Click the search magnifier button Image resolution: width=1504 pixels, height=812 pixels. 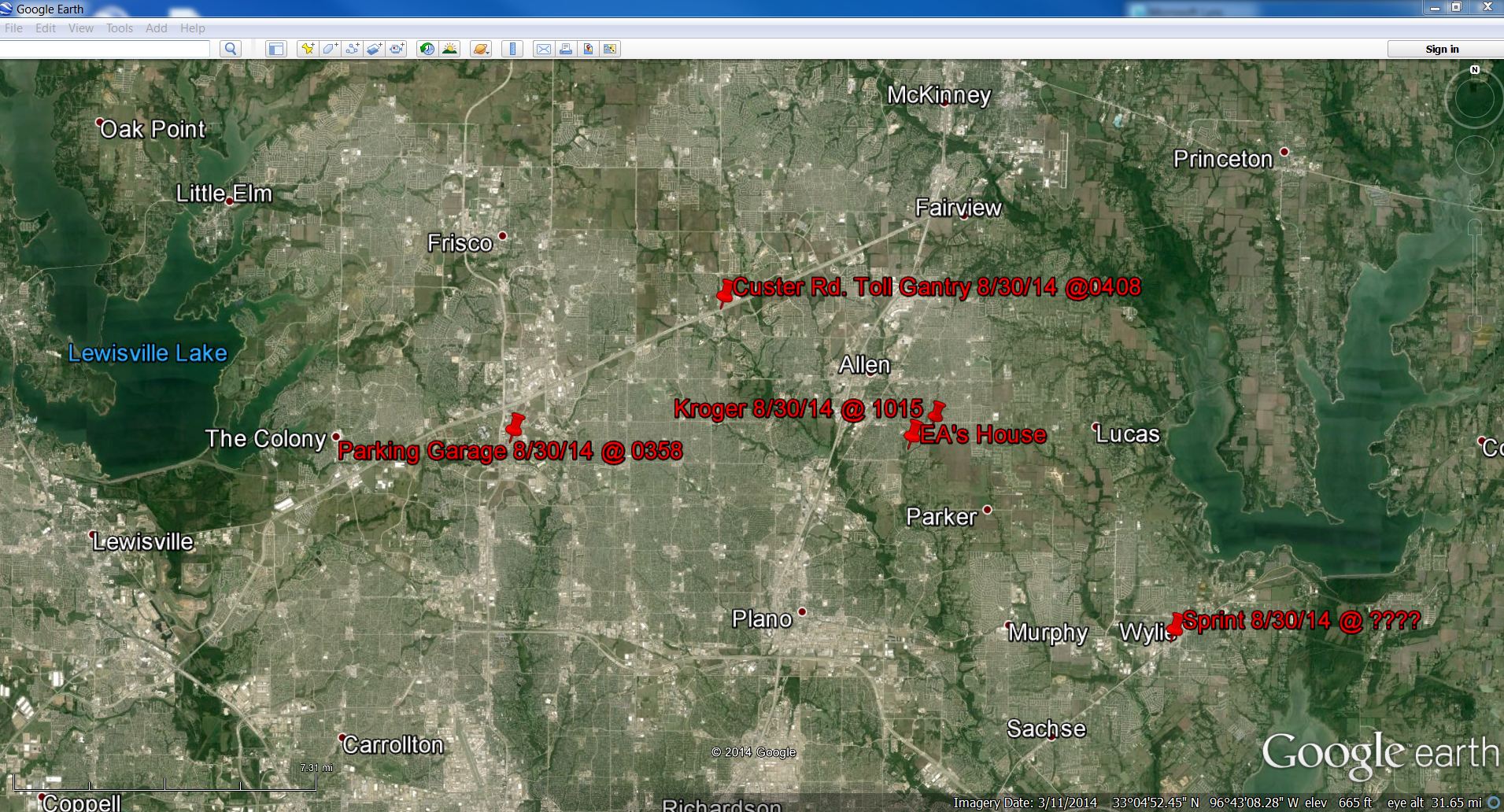coord(231,49)
